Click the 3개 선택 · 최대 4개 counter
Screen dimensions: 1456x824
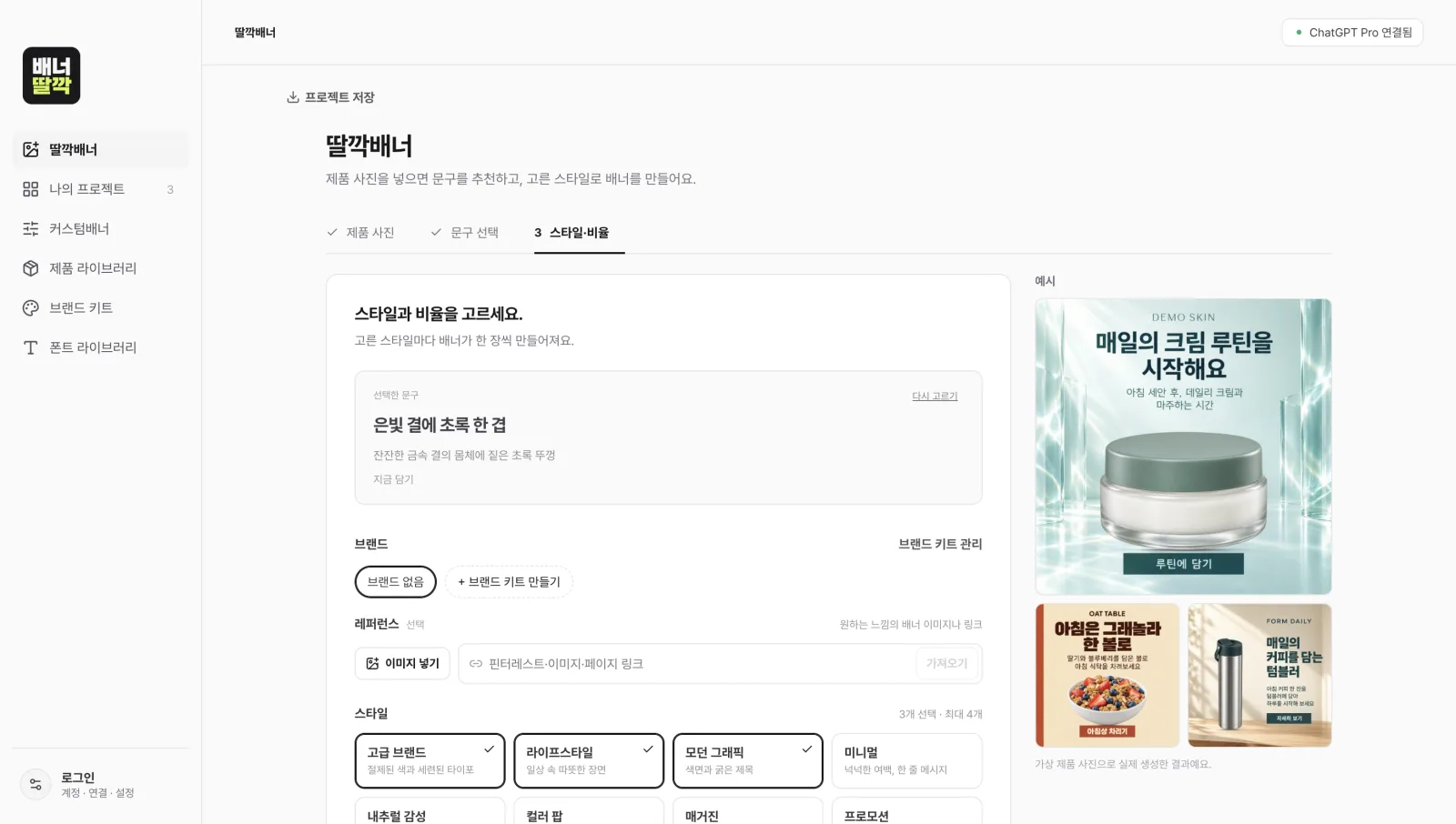click(940, 714)
